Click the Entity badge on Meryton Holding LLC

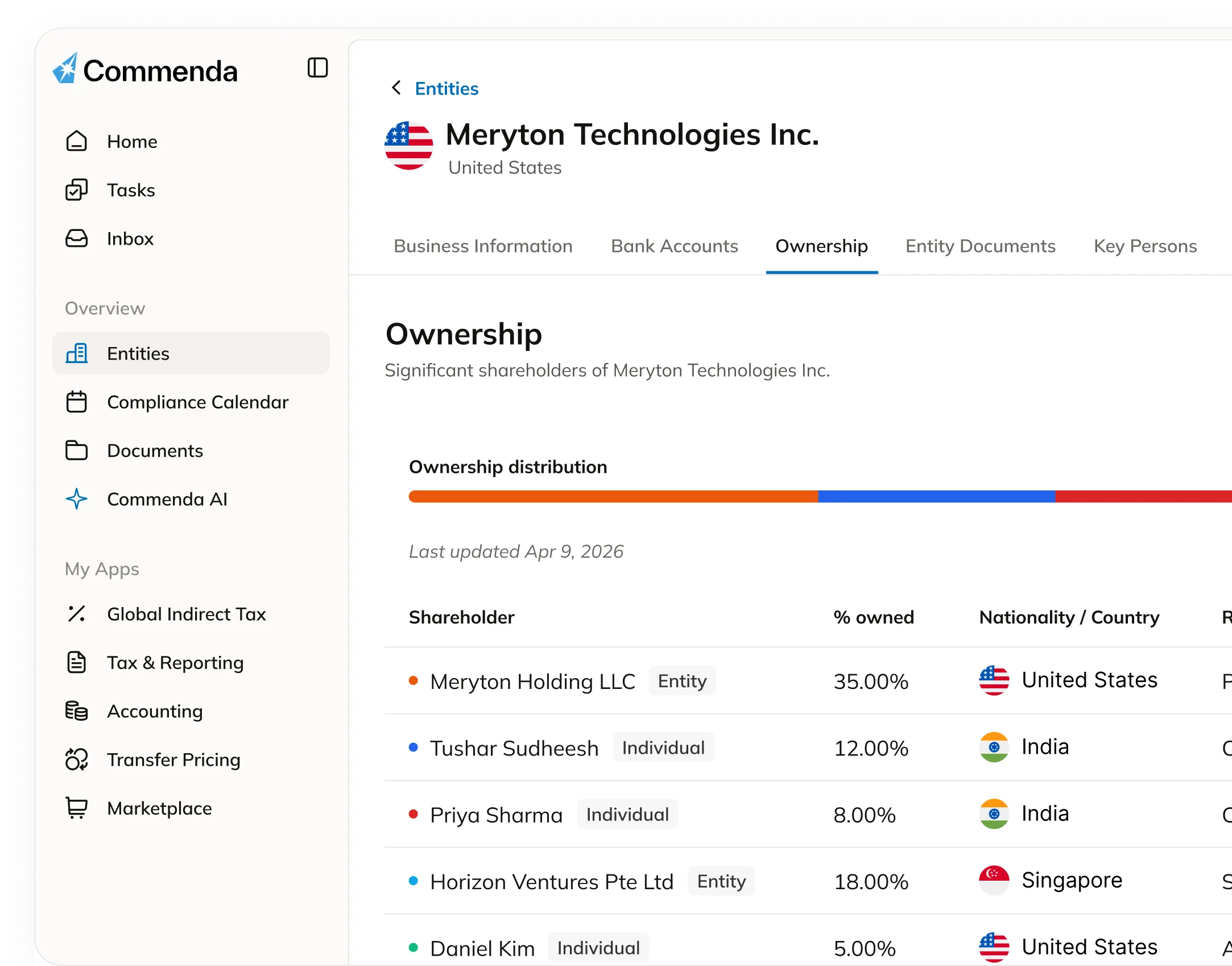(x=682, y=680)
